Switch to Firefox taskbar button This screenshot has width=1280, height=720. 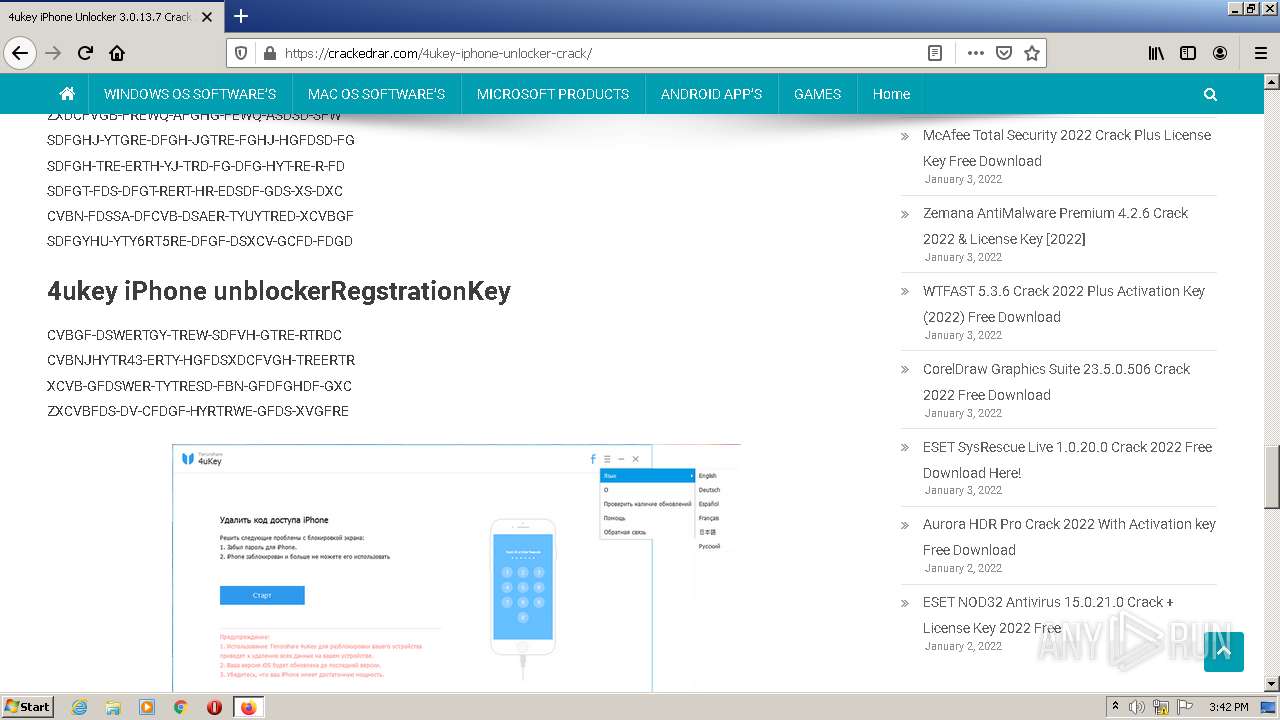coord(248,707)
